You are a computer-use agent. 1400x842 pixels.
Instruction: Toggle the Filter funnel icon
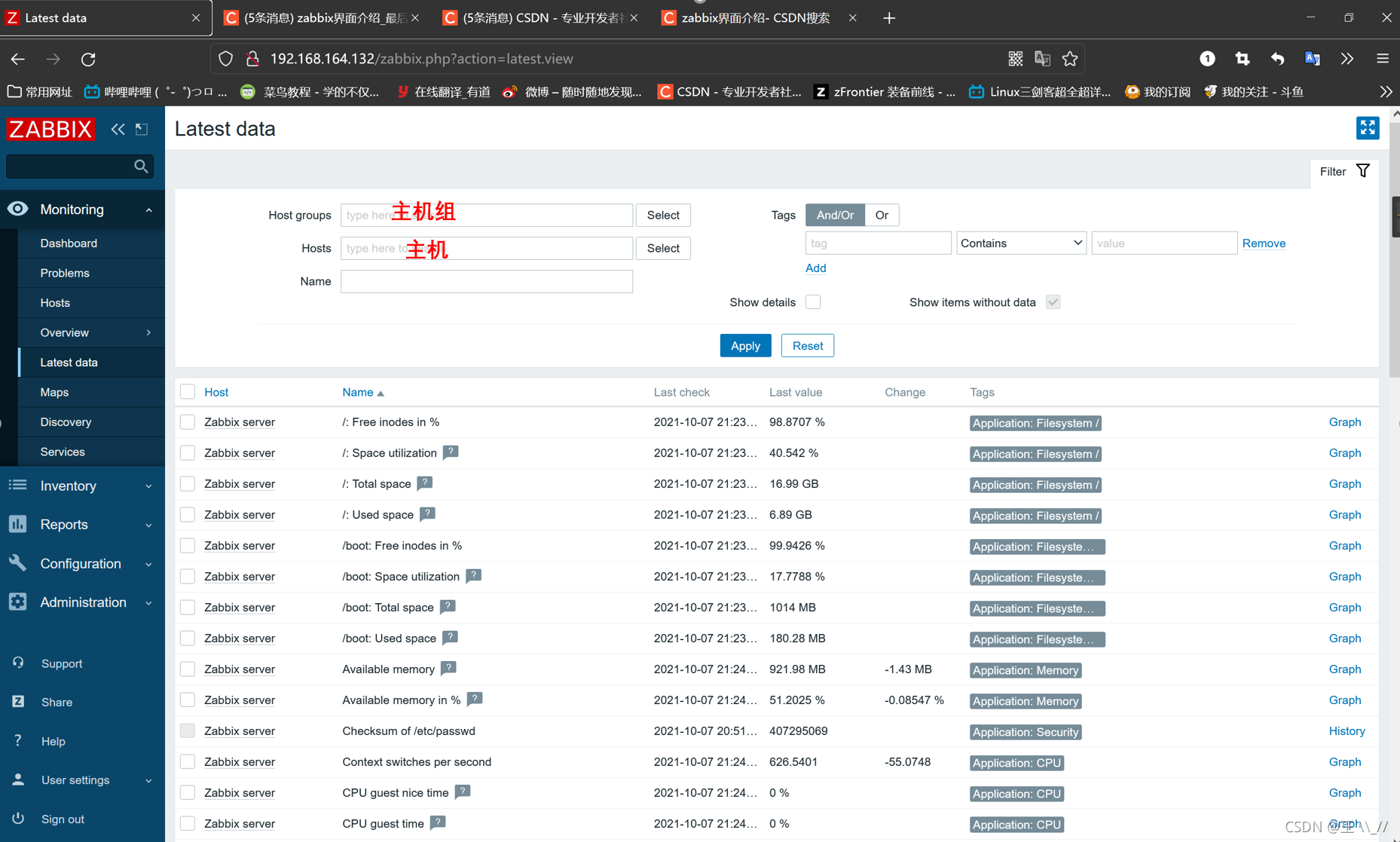coord(1363,171)
